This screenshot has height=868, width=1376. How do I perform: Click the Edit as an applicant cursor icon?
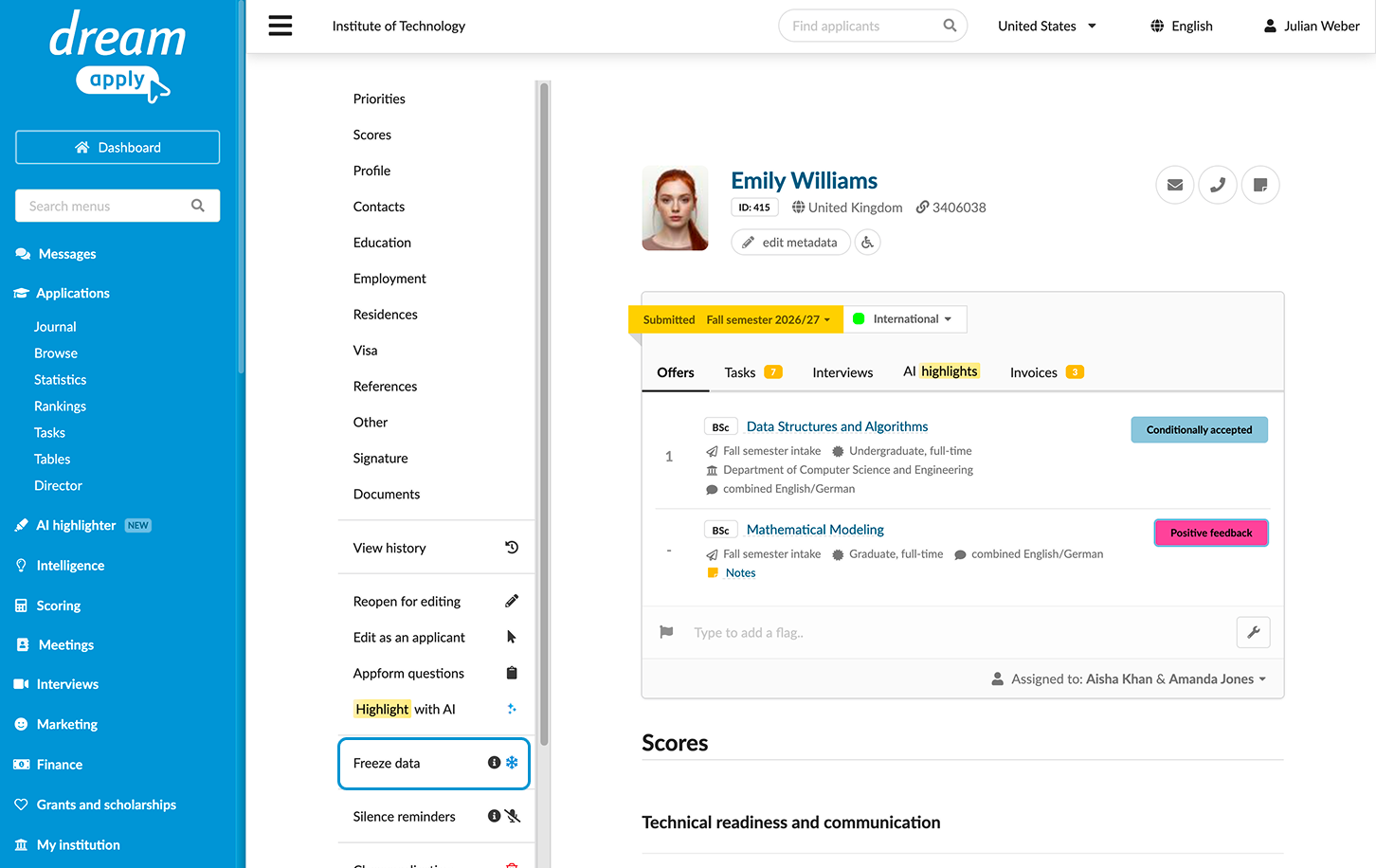click(512, 637)
